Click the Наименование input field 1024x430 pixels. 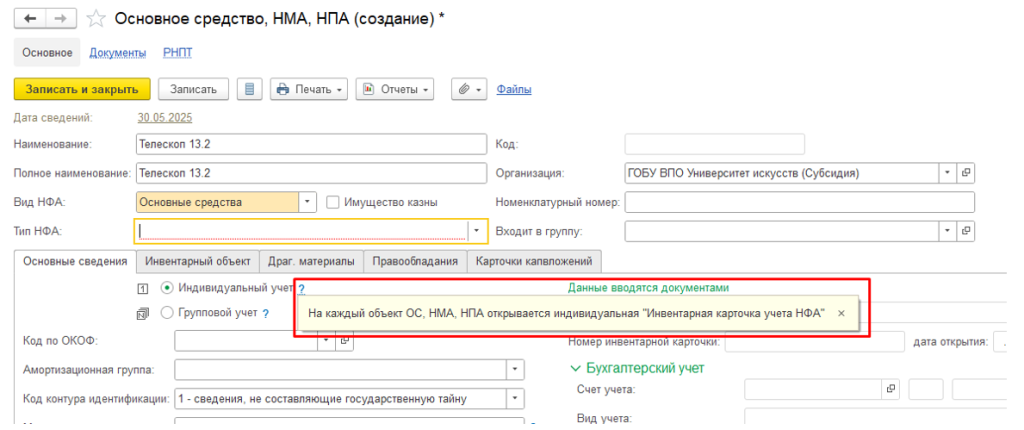coord(312,144)
